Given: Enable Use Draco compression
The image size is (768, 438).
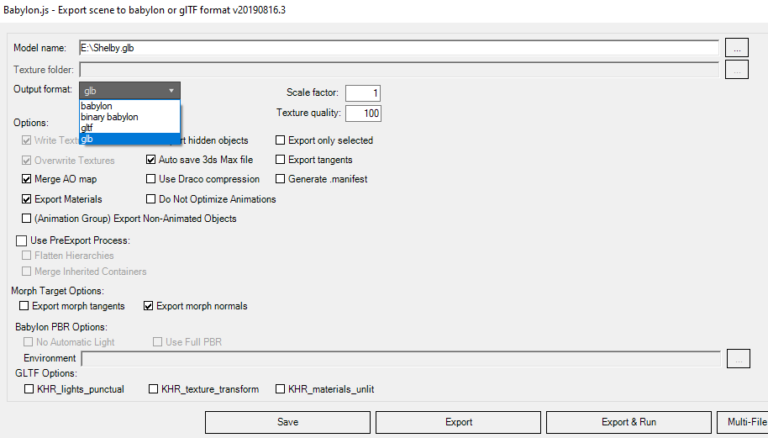Looking at the screenshot, I should (x=151, y=179).
